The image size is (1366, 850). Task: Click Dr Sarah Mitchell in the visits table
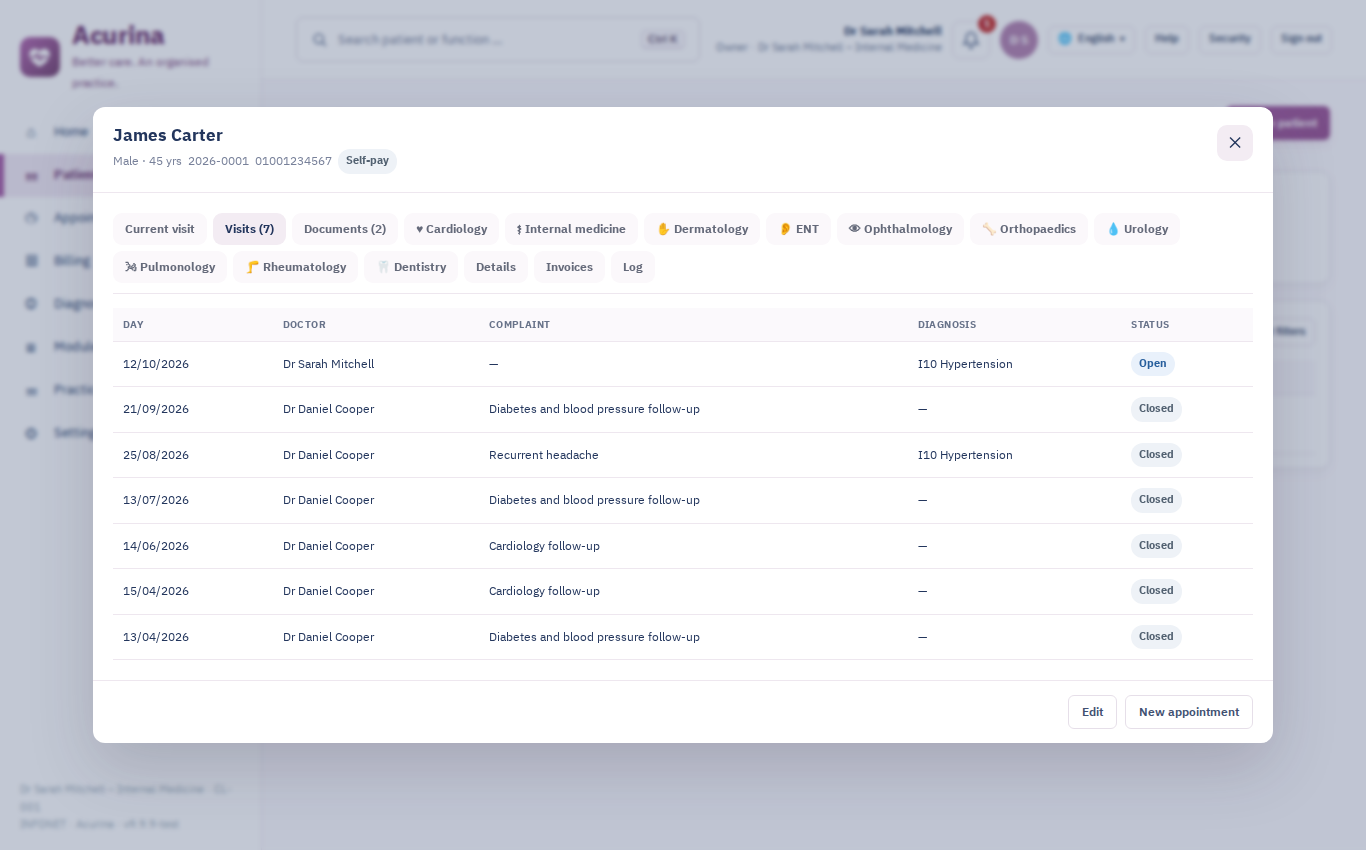328,364
